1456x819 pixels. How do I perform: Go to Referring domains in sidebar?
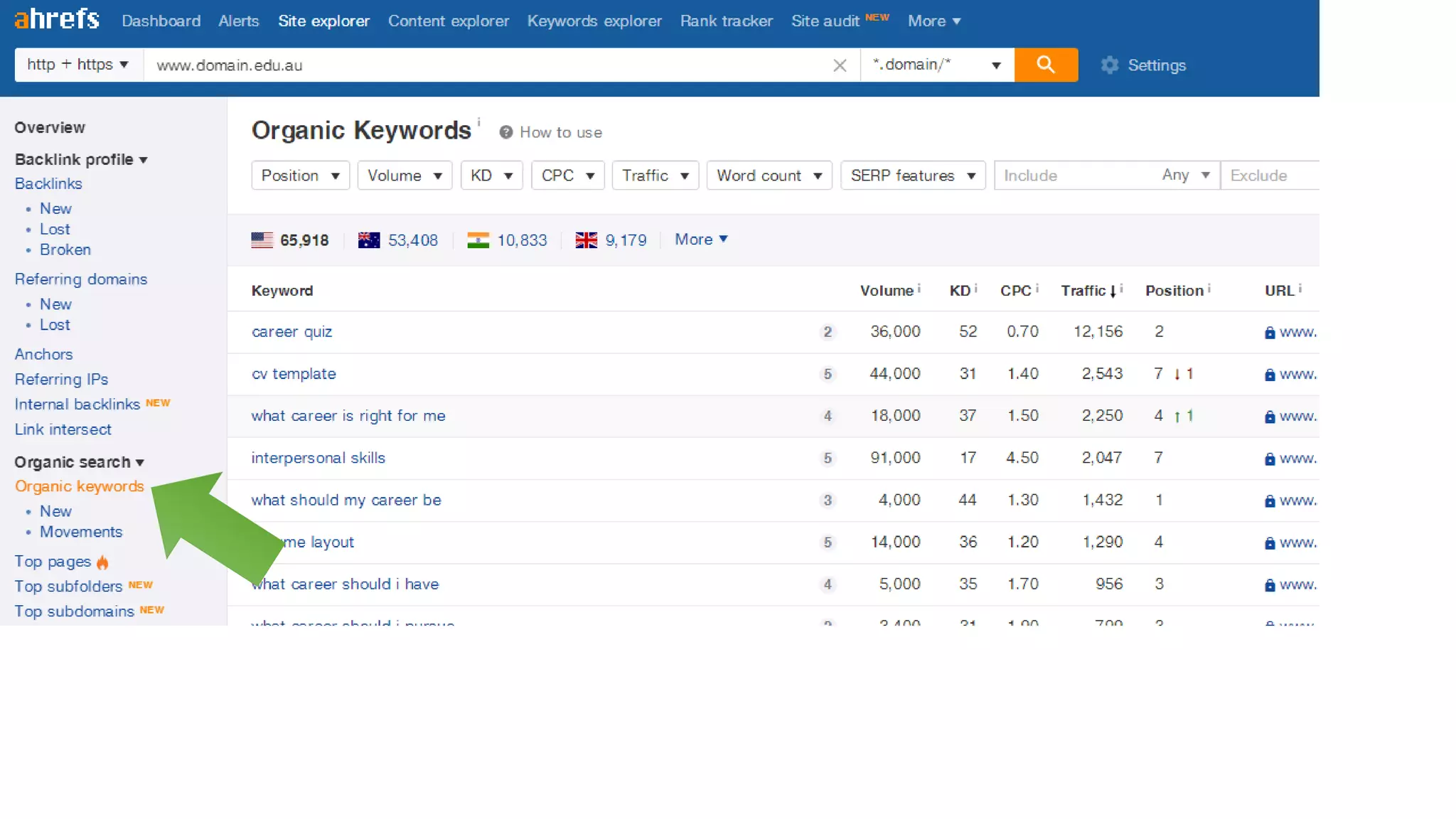click(x=81, y=279)
